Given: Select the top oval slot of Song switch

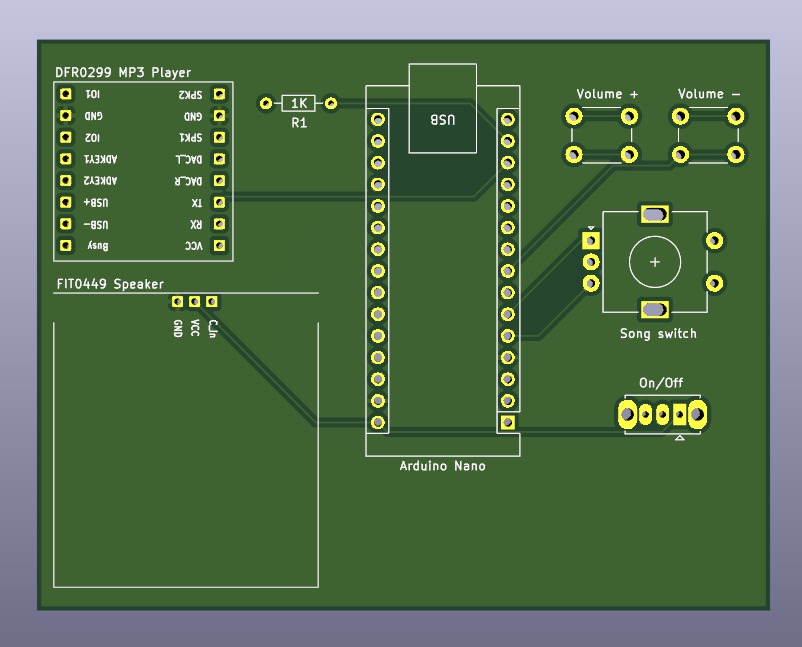Looking at the screenshot, I should click(655, 214).
